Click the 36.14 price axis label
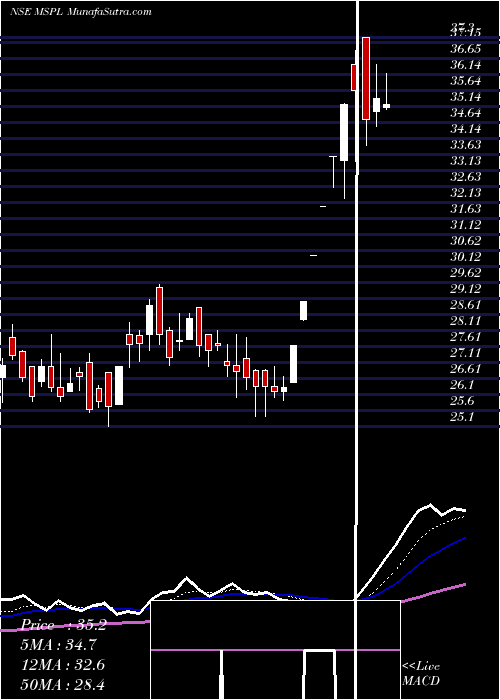This screenshot has width=500, height=700. (x=466, y=65)
